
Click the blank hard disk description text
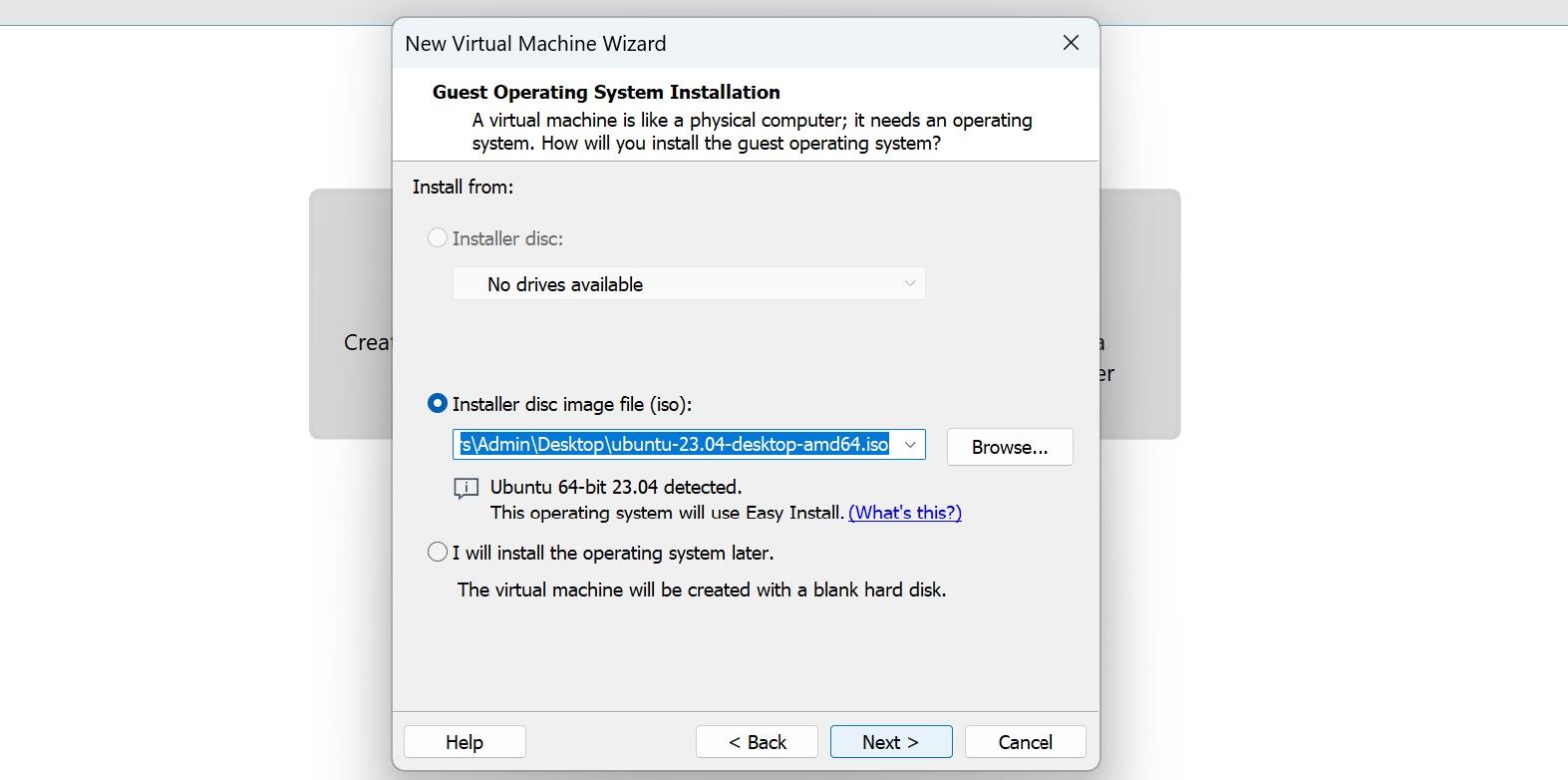point(701,589)
